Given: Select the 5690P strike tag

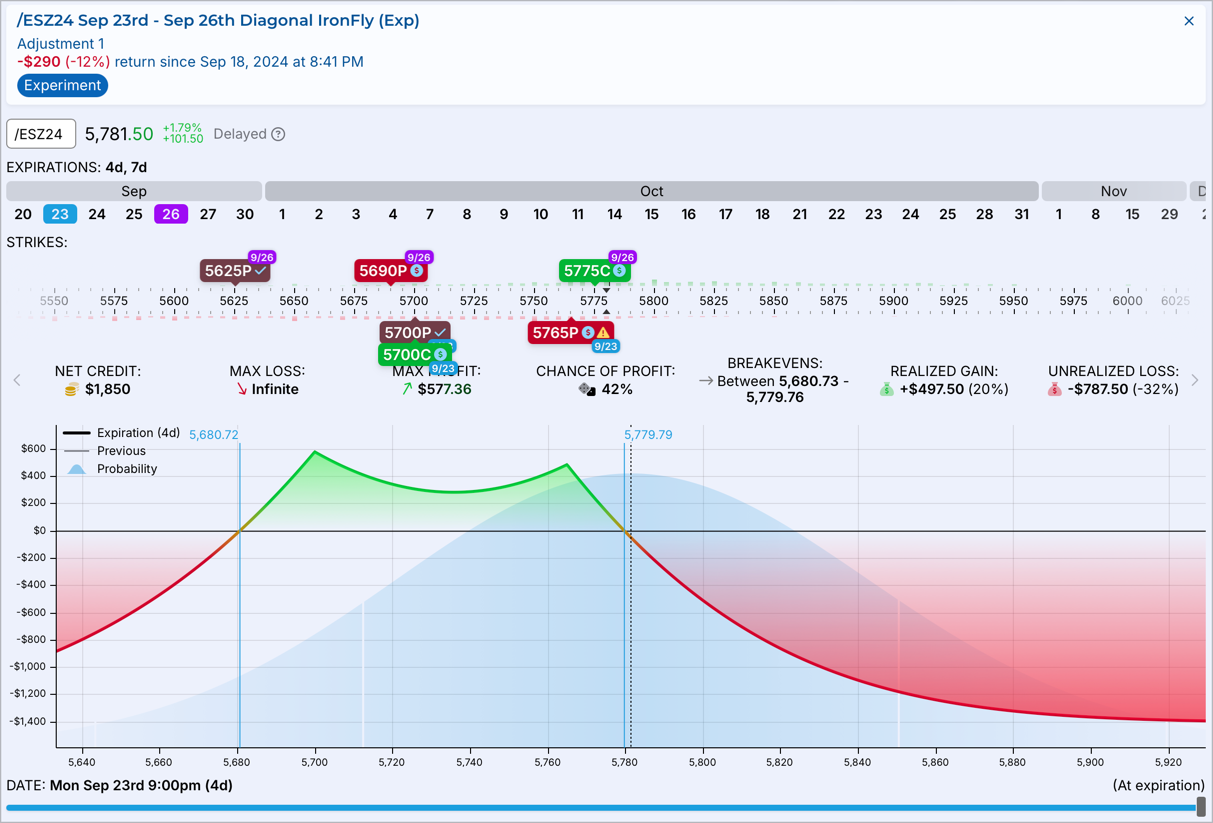Looking at the screenshot, I should (391, 271).
